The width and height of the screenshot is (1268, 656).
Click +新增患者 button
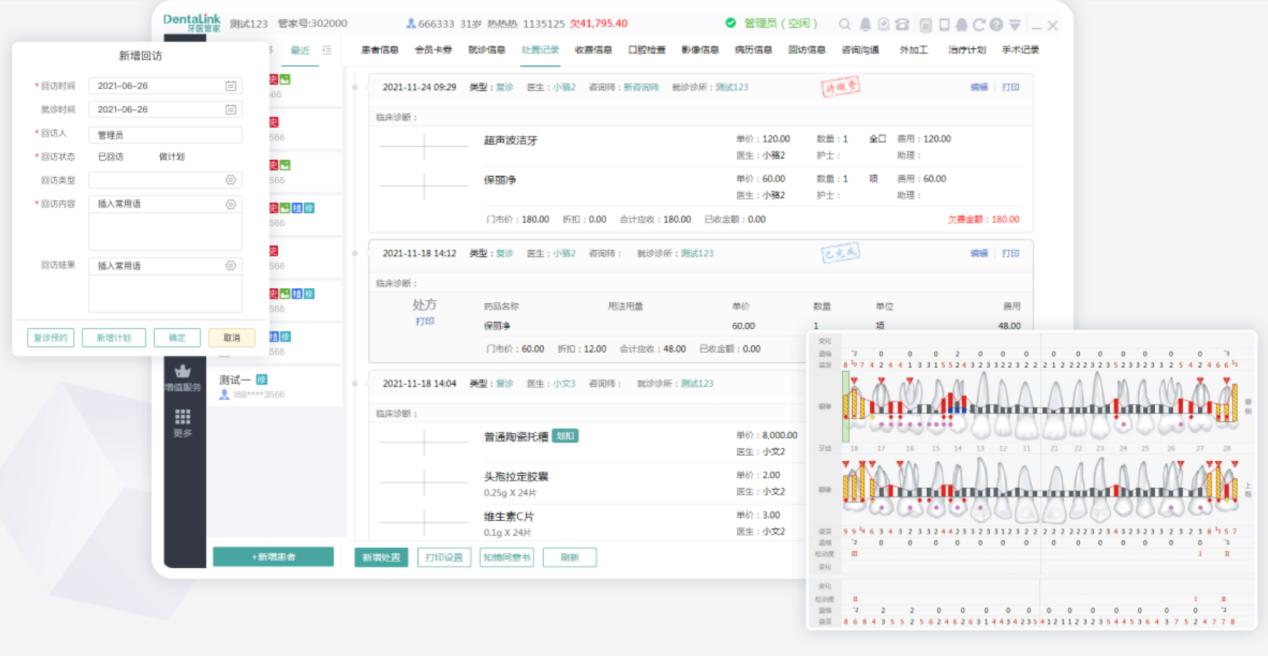pos(273,557)
